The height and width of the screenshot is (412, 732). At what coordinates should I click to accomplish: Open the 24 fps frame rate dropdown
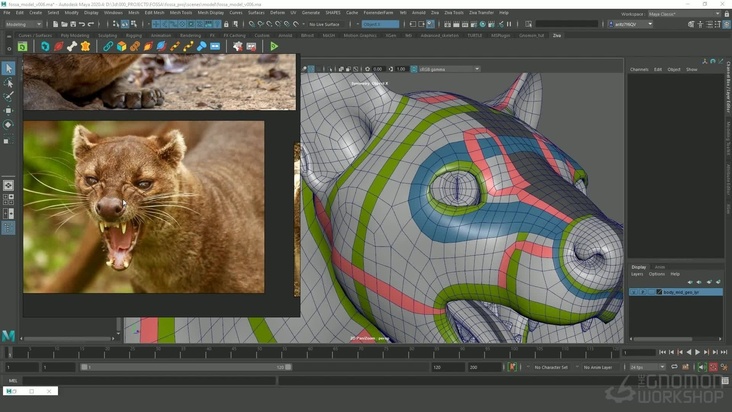click(x=647, y=367)
